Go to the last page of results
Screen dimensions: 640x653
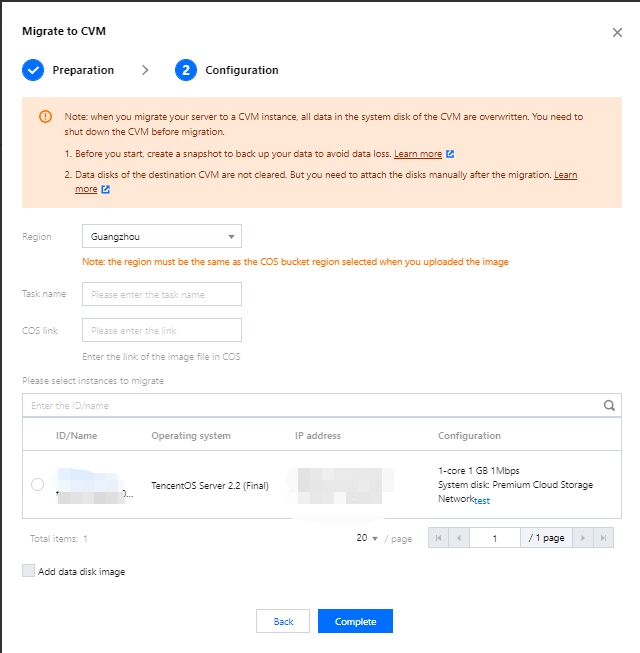click(602, 538)
